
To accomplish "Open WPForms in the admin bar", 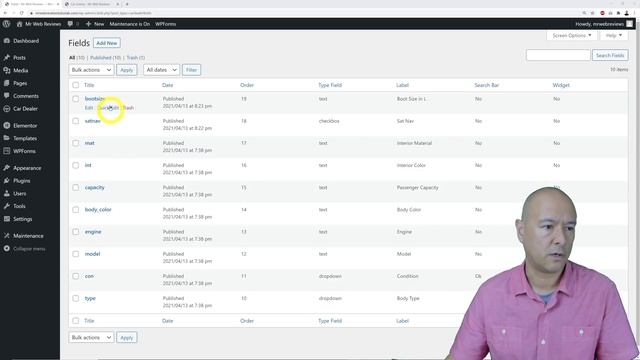I will pyautogui.click(x=165, y=24).
